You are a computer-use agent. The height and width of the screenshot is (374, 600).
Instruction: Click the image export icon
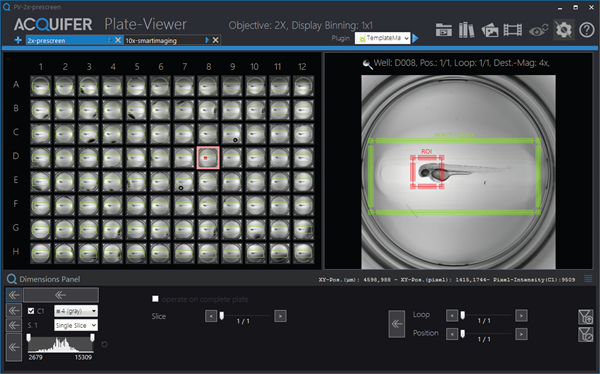[x=490, y=30]
